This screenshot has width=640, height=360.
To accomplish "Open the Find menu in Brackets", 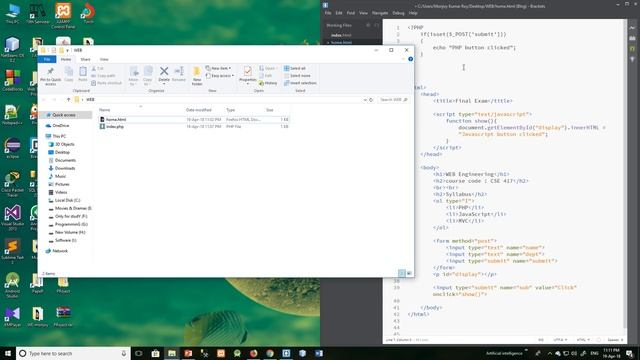I will 351,13.
